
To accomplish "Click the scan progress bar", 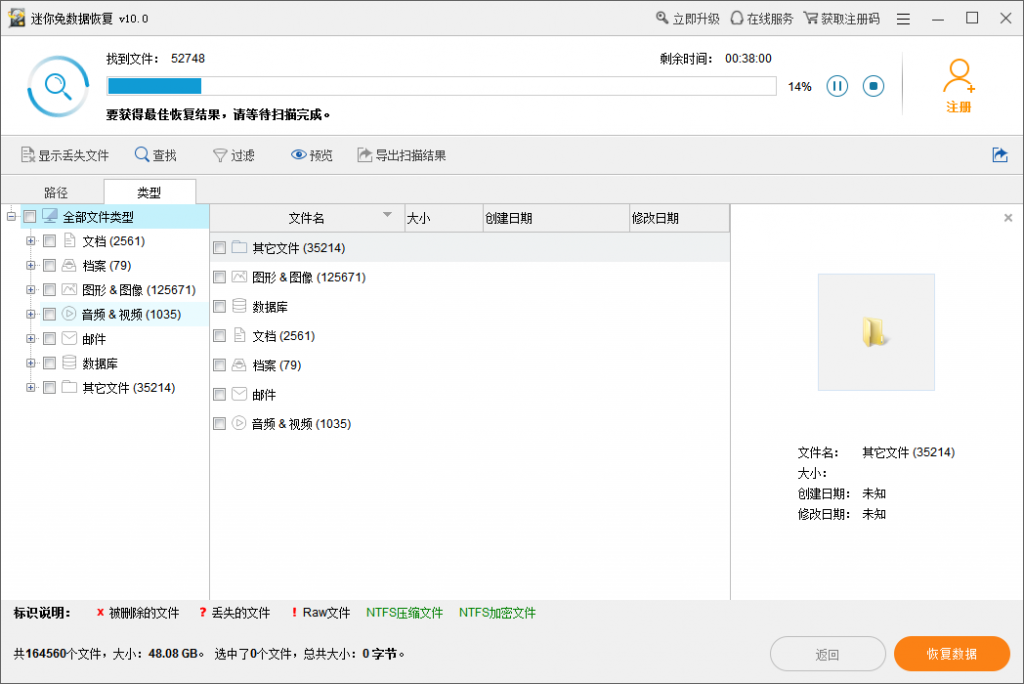I will click(x=441, y=86).
